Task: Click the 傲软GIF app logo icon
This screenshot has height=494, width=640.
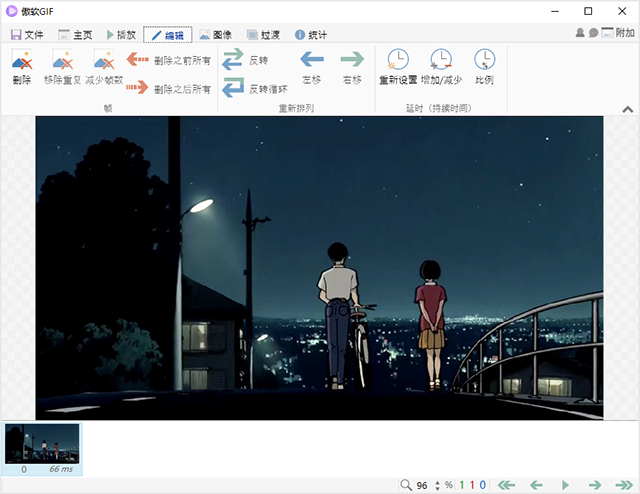Action: [x=11, y=11]
